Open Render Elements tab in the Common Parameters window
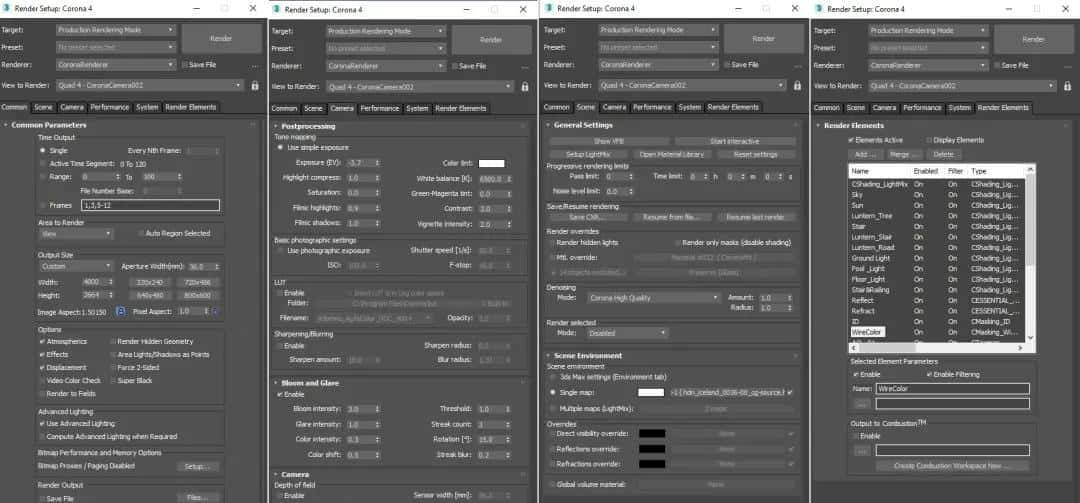 point(191,107)
